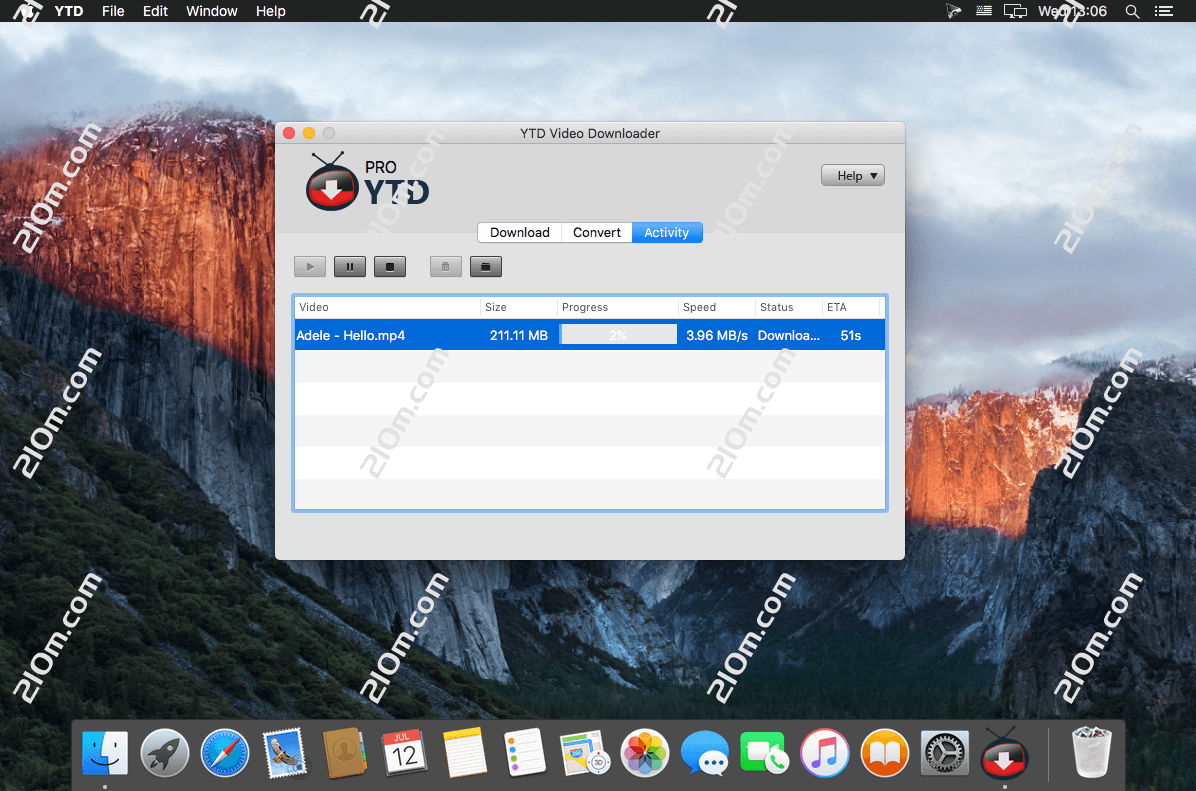Click the Speed column header
Image resolution: width=1196 pixels, height=791 pixels.
(716, 307)
